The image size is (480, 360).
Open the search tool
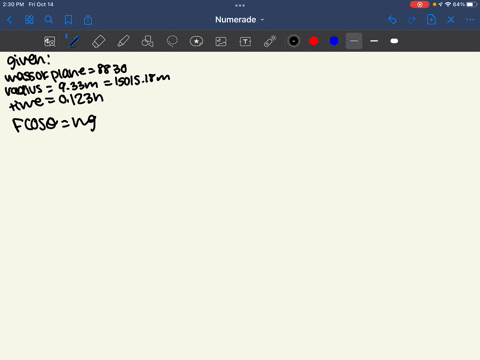pyautogui.click(x=49, y=20)
